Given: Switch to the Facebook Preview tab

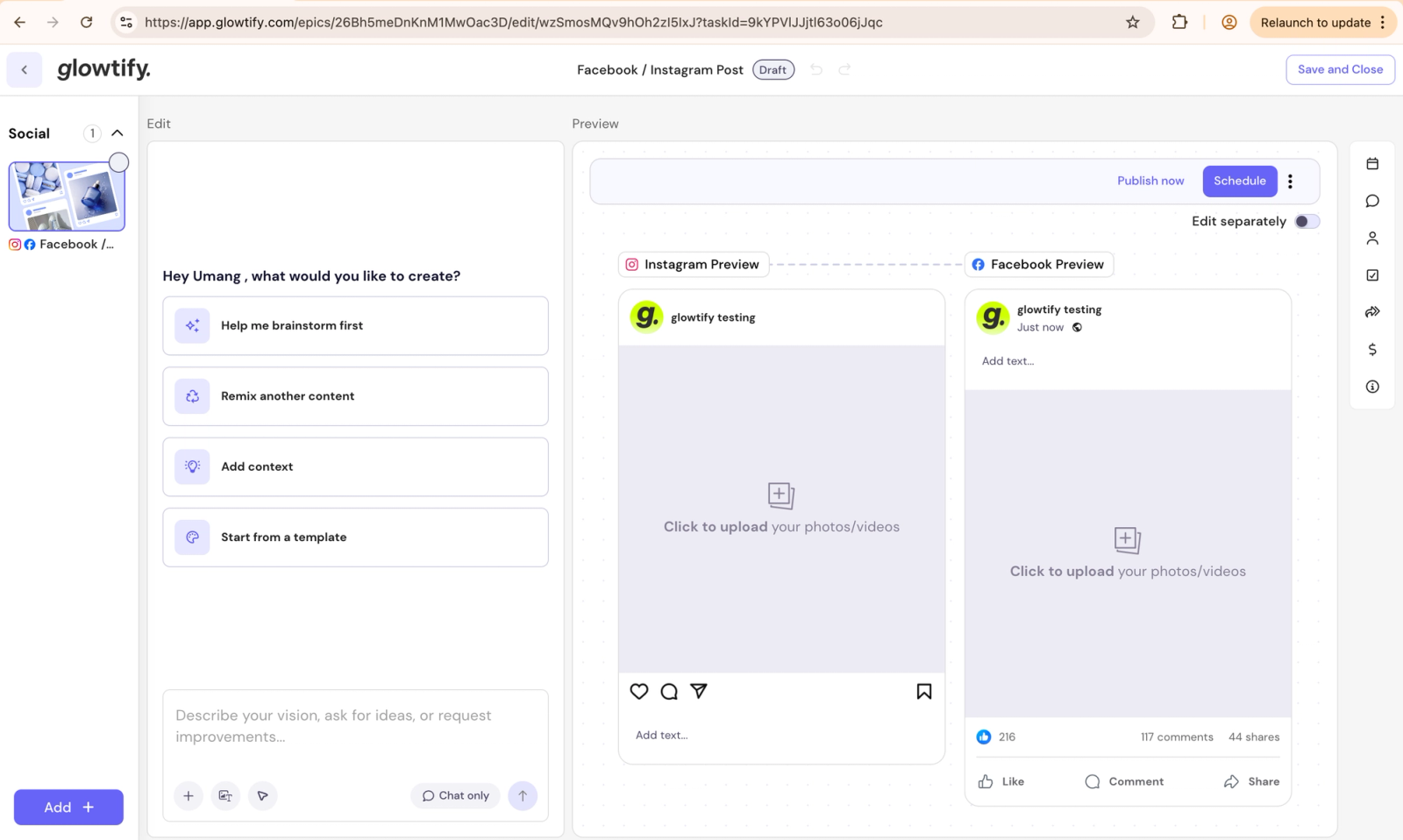Looking at the screenshot, I should 1039,265.
